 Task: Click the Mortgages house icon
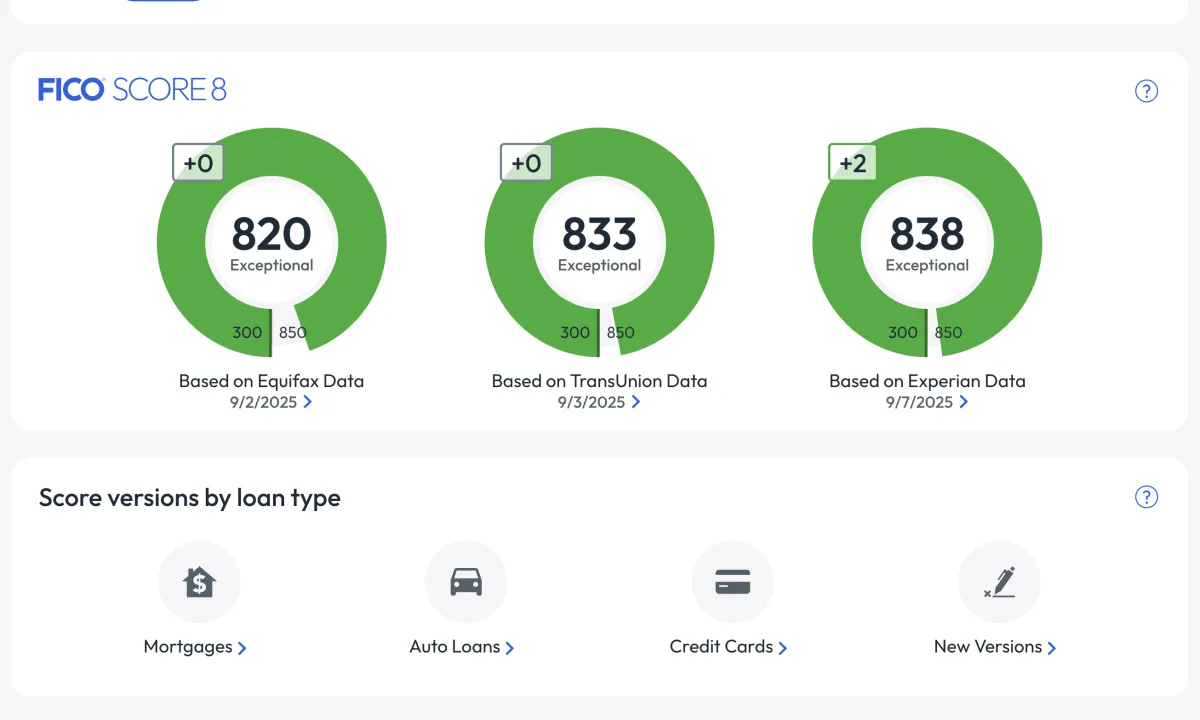pyautogui.click(x=199, y=582)
